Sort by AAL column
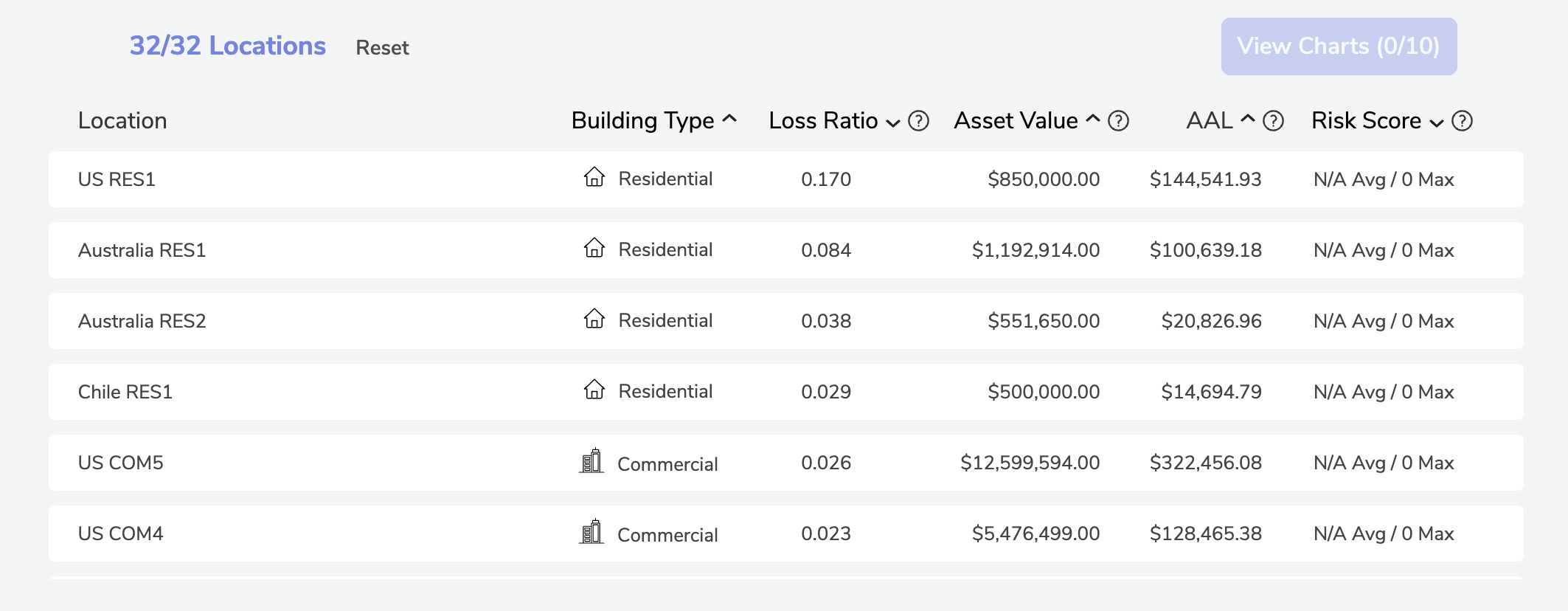Screen dimensions: 1568x611 [1221, 120]
